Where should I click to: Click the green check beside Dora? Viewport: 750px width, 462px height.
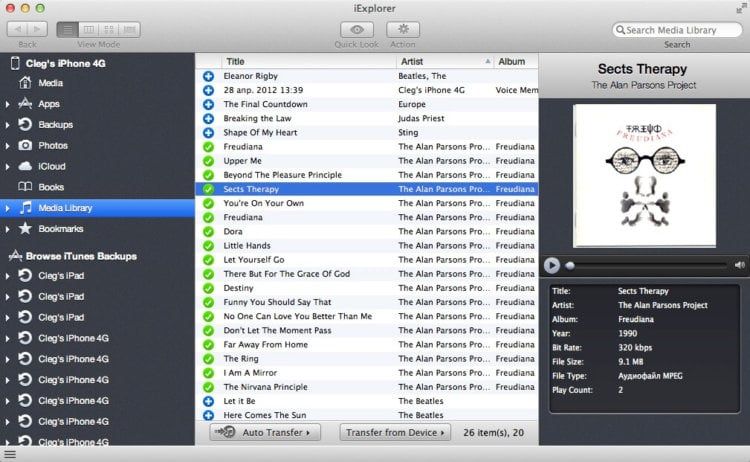coord(209,231)
